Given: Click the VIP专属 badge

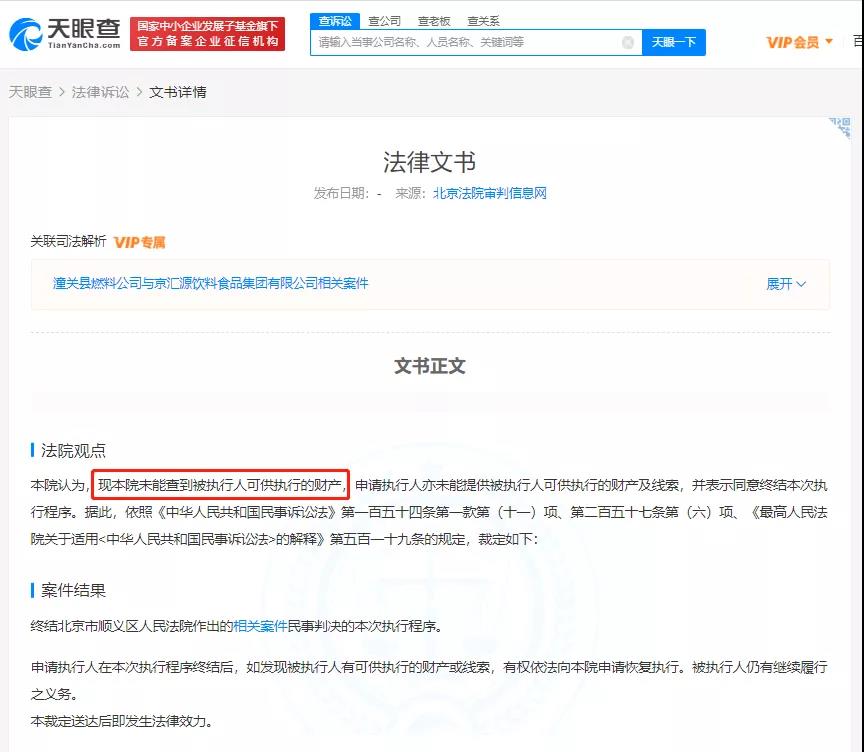Looking at the screenshot, I should (139, 242).
